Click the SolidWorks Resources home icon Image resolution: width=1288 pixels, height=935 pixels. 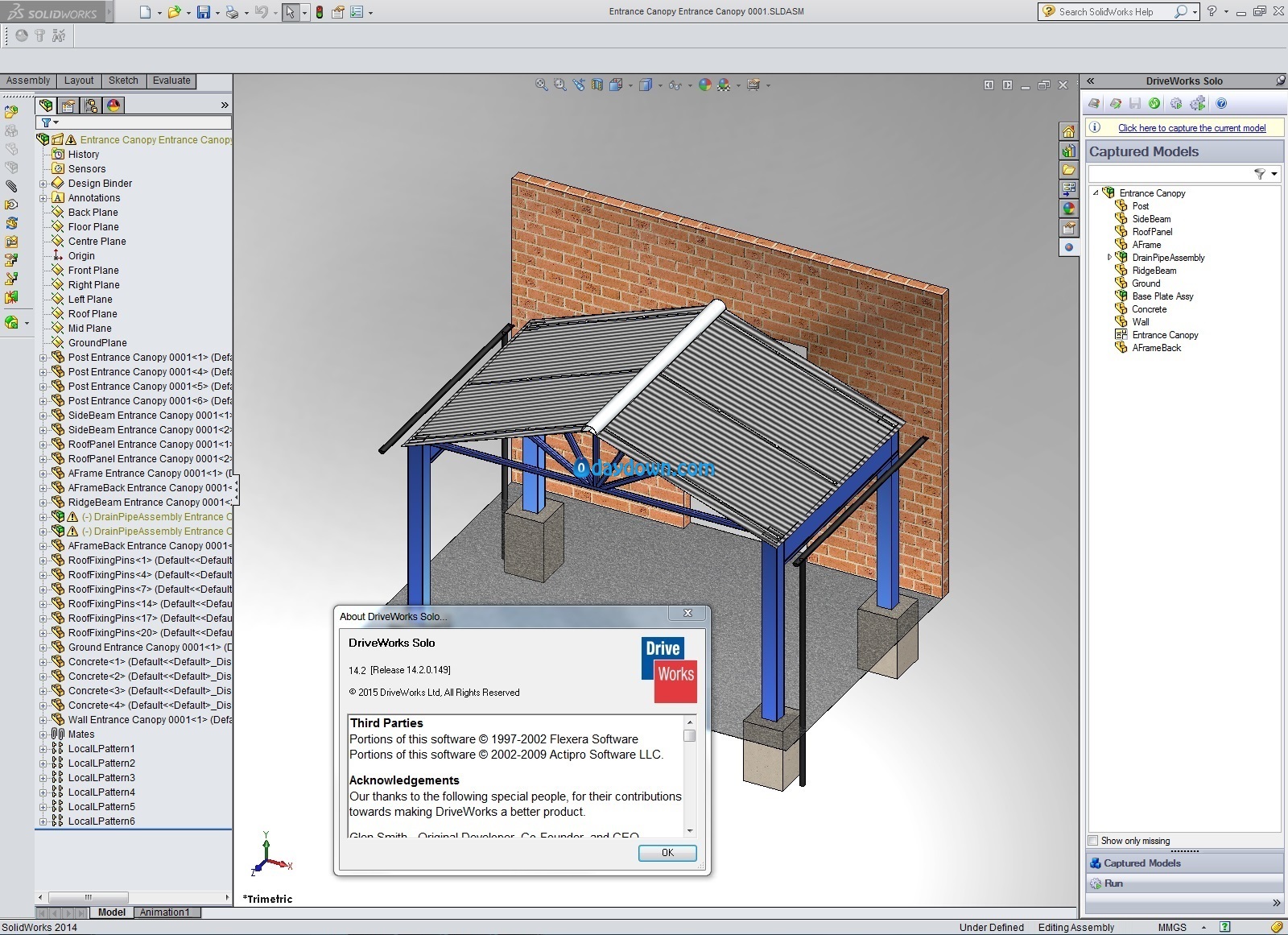pyautogui.click(x=1068, y=131)
